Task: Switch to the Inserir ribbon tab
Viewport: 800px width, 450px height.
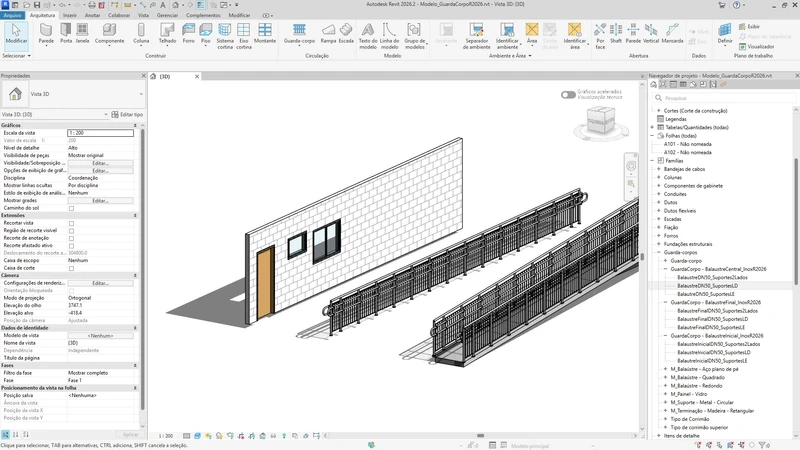Action: [x=70, y=15]
